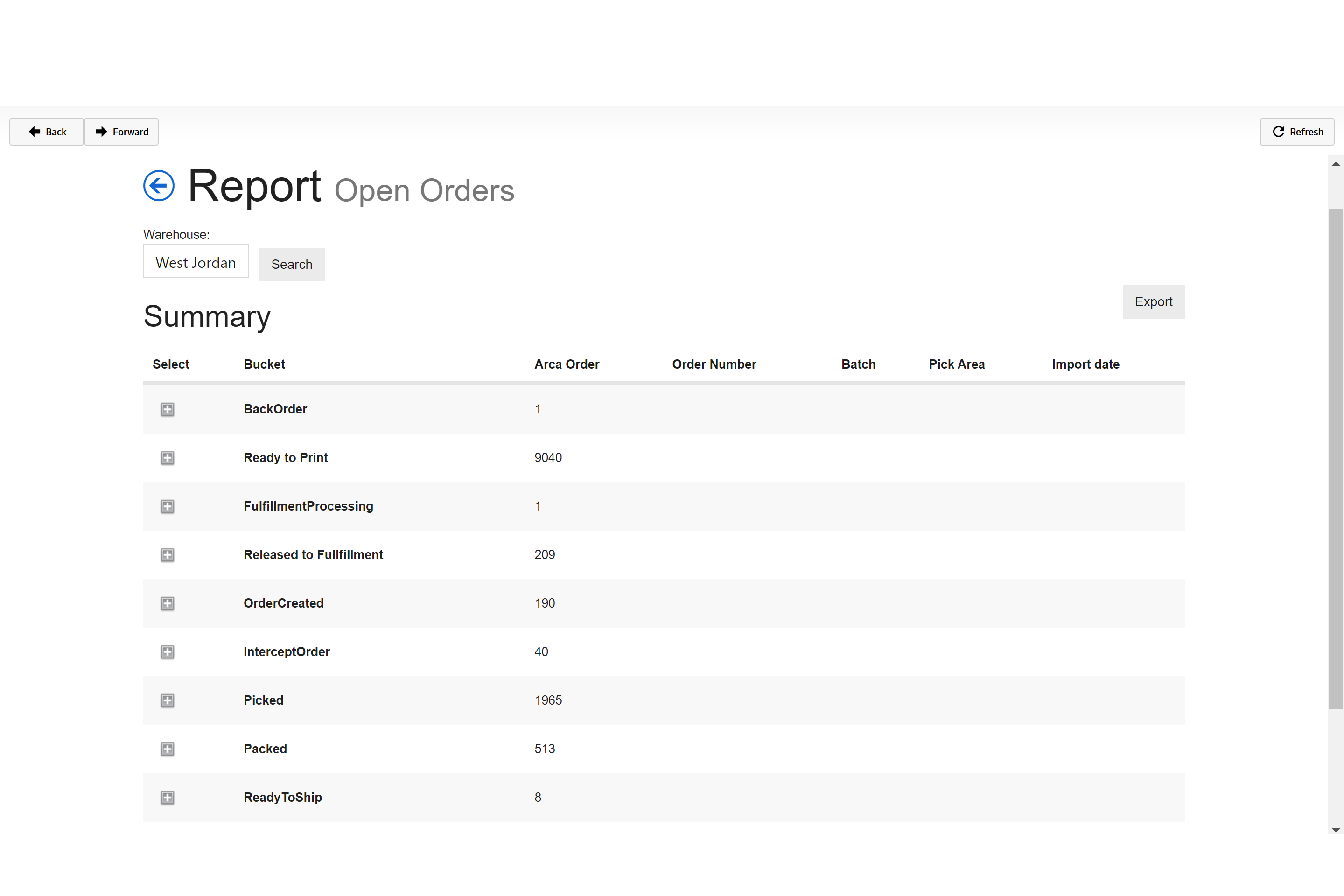Click the Search button
1344x896 pixels.
coord(291,264)
